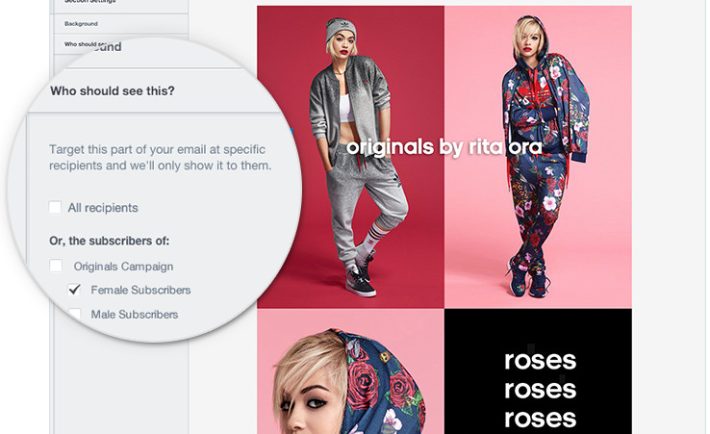This screenshot has height=434, width=710.
Task: Enable the Originals Campaign checkbox
Action: [x=56, y=266]
